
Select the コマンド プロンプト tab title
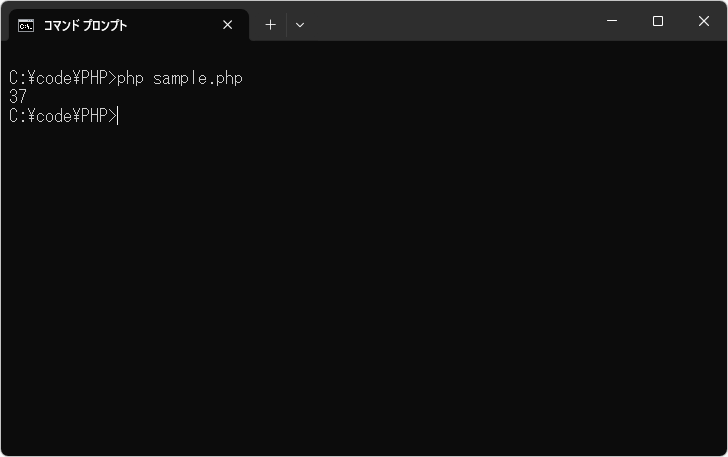(x=85, y=26)
